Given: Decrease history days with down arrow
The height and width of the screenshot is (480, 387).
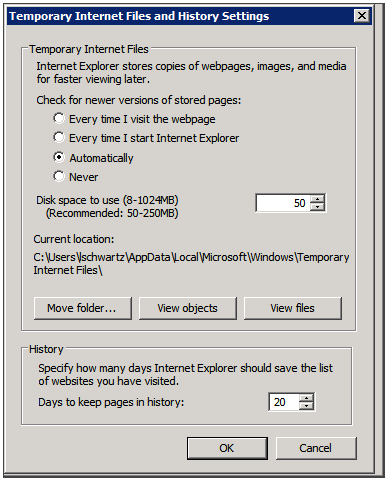Looking at the screenshot, I should (x=306, y=406).
